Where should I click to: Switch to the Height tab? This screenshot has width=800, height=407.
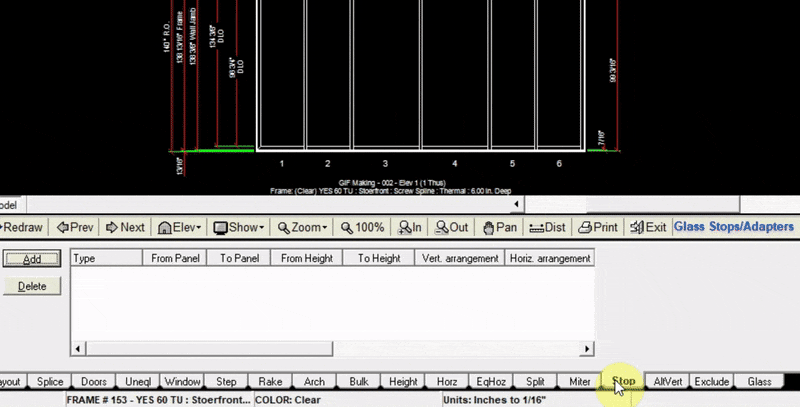pyautogui.click(x=403, y=381)
